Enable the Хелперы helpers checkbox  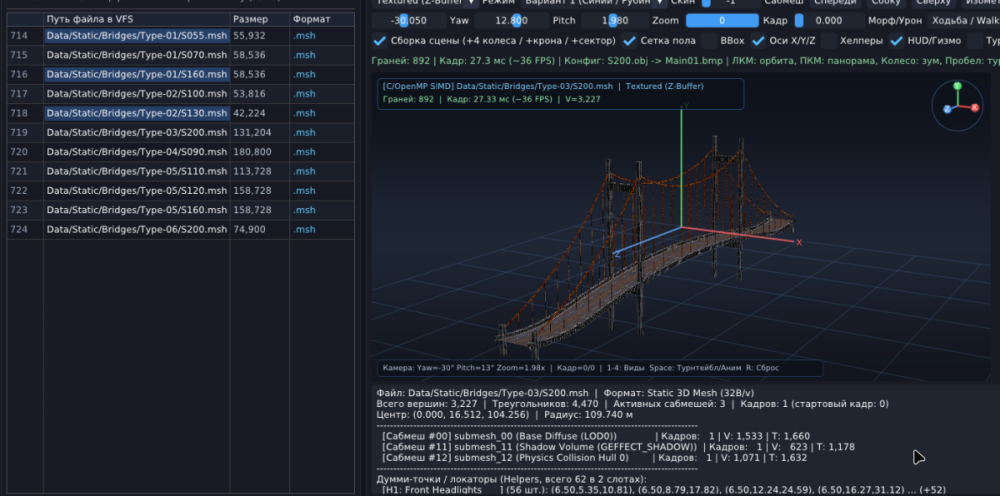(829, 41)
